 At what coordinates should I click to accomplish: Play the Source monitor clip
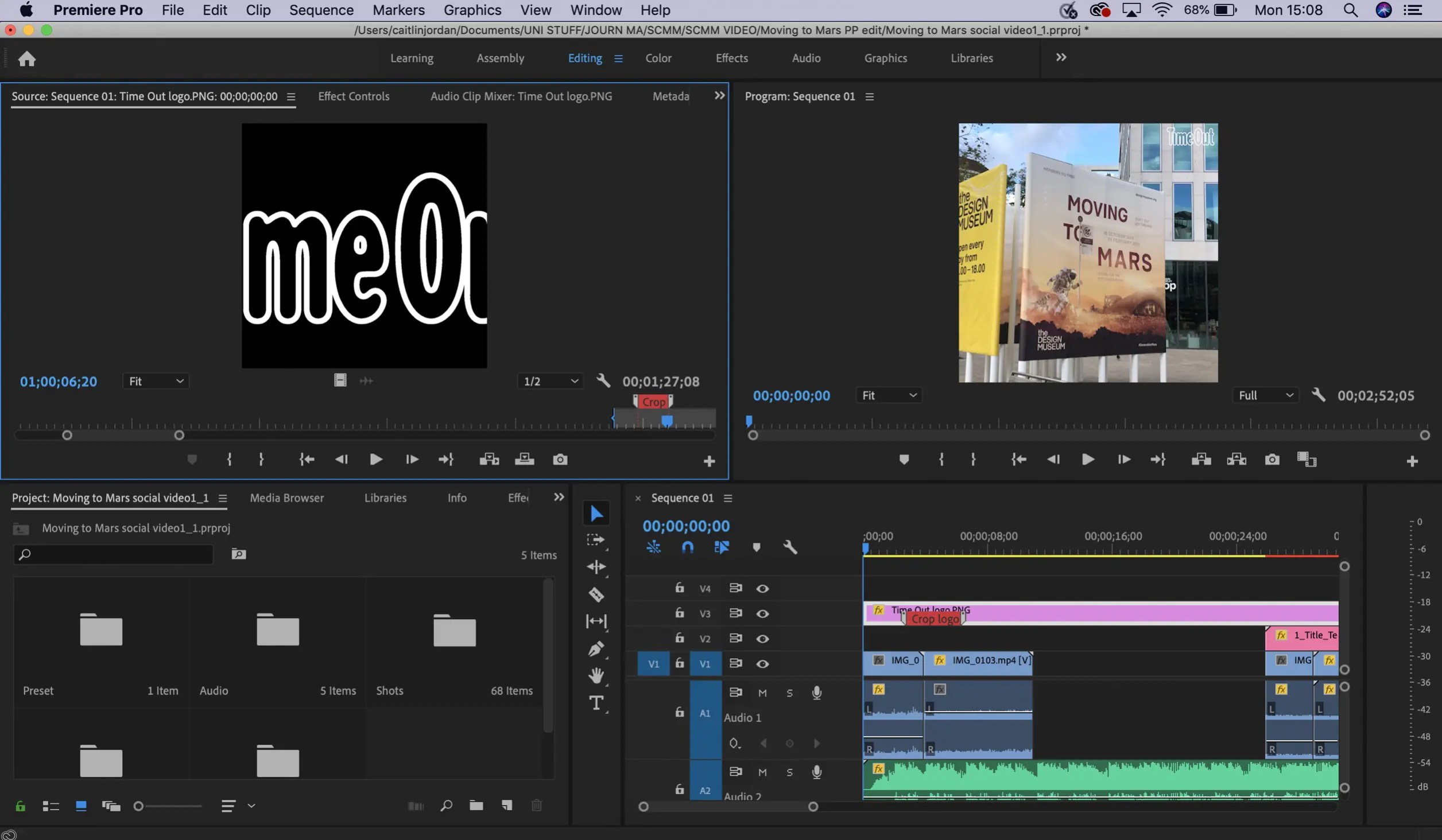(376, 459)
